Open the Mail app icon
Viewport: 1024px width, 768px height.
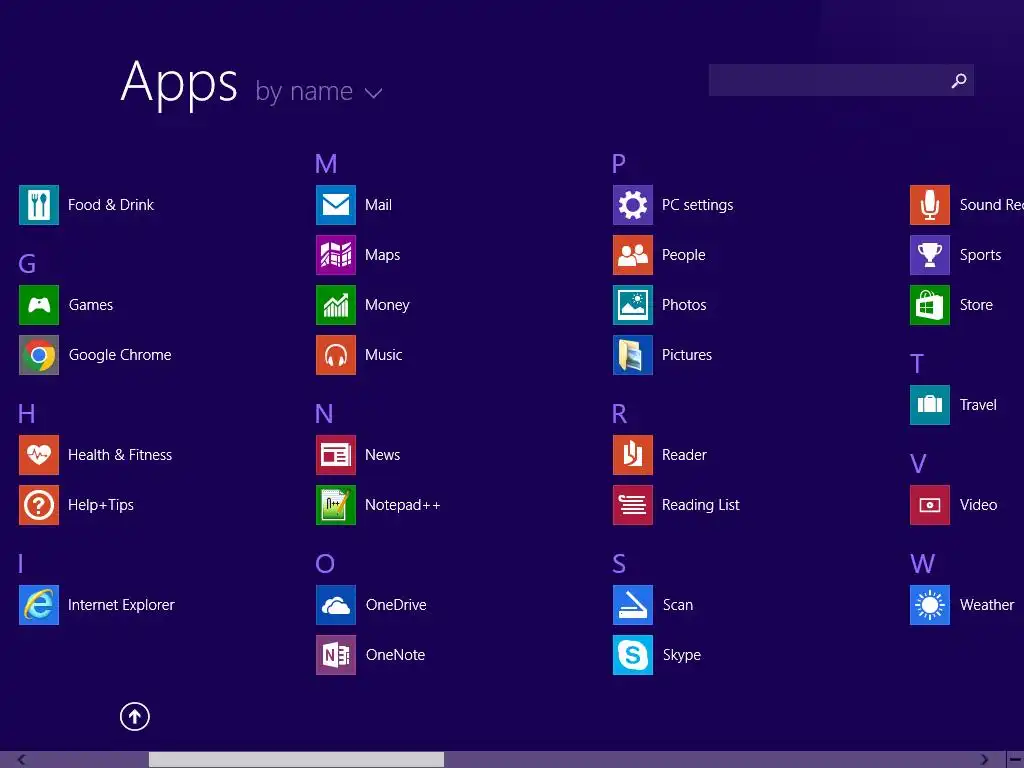(x=336, y=205)
